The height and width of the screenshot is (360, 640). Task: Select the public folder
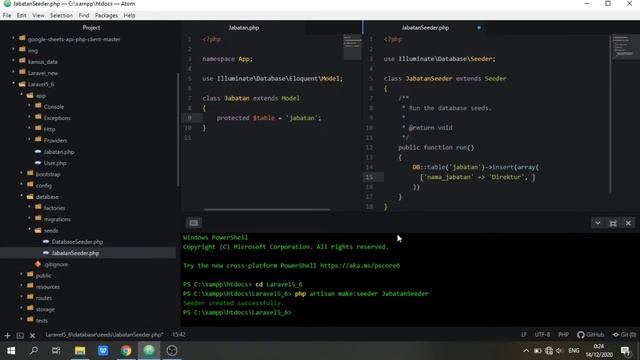43,276
